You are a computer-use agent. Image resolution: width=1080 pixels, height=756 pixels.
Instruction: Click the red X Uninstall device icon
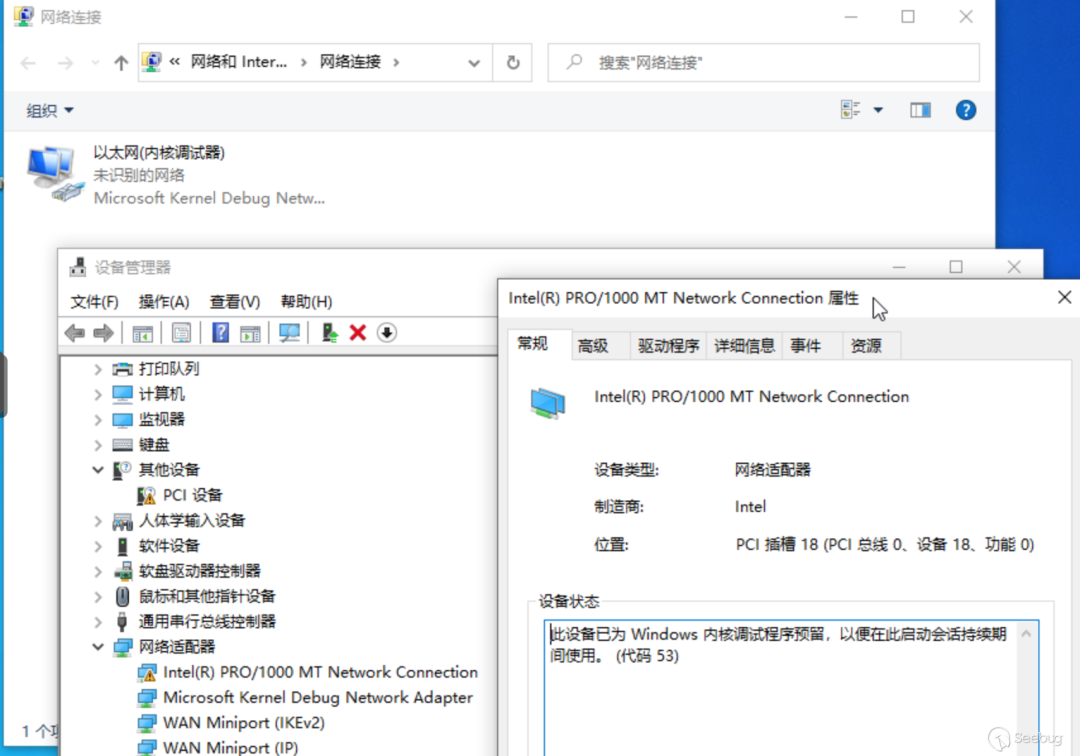point(357,333)
